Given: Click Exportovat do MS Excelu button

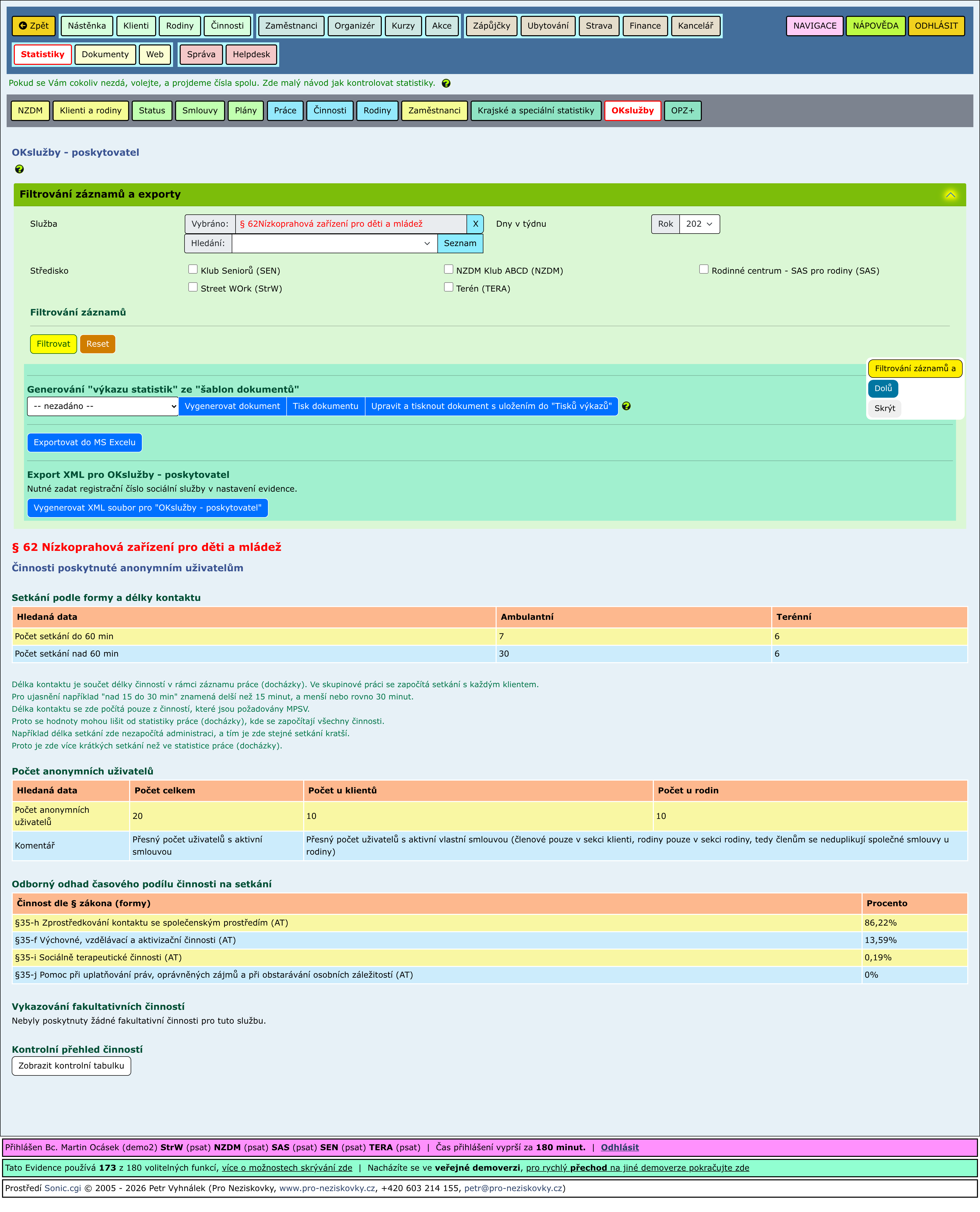Looking at the screenshot, I should coord(85,443).
